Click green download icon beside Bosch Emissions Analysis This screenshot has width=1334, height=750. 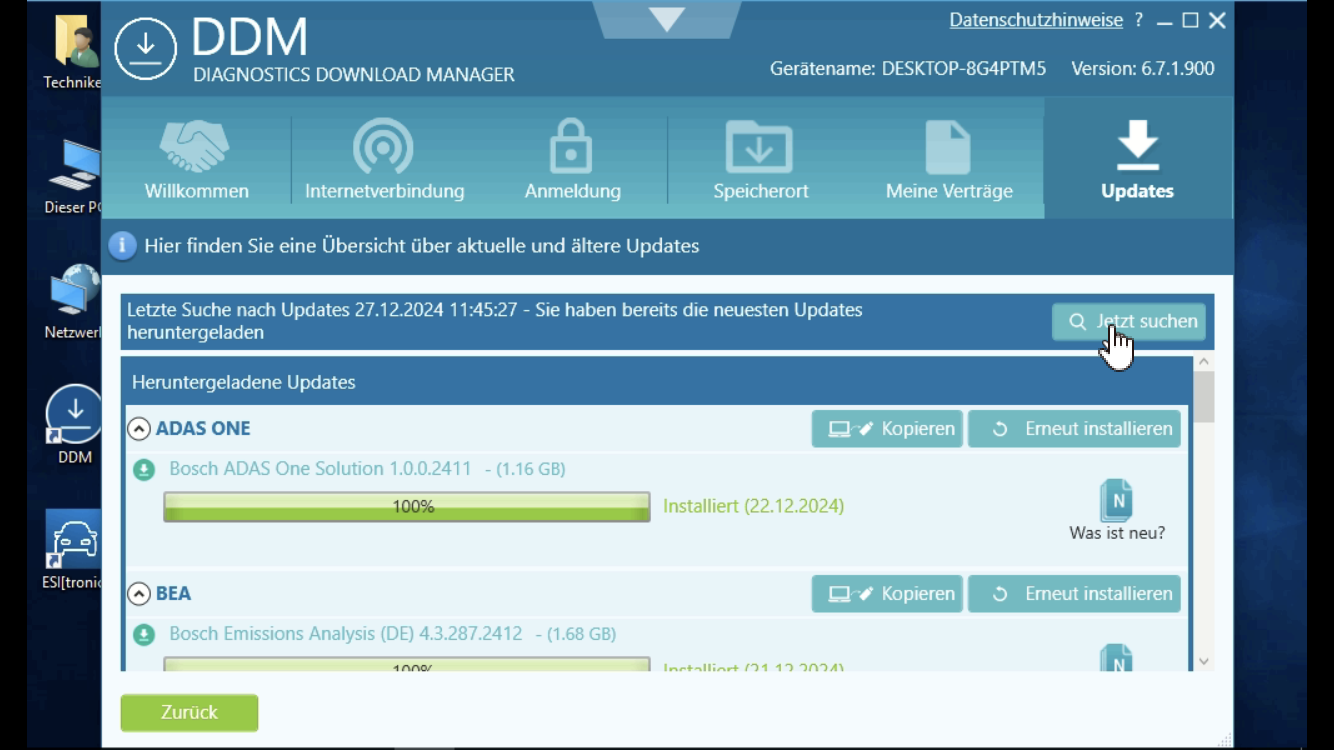[144, 634]
